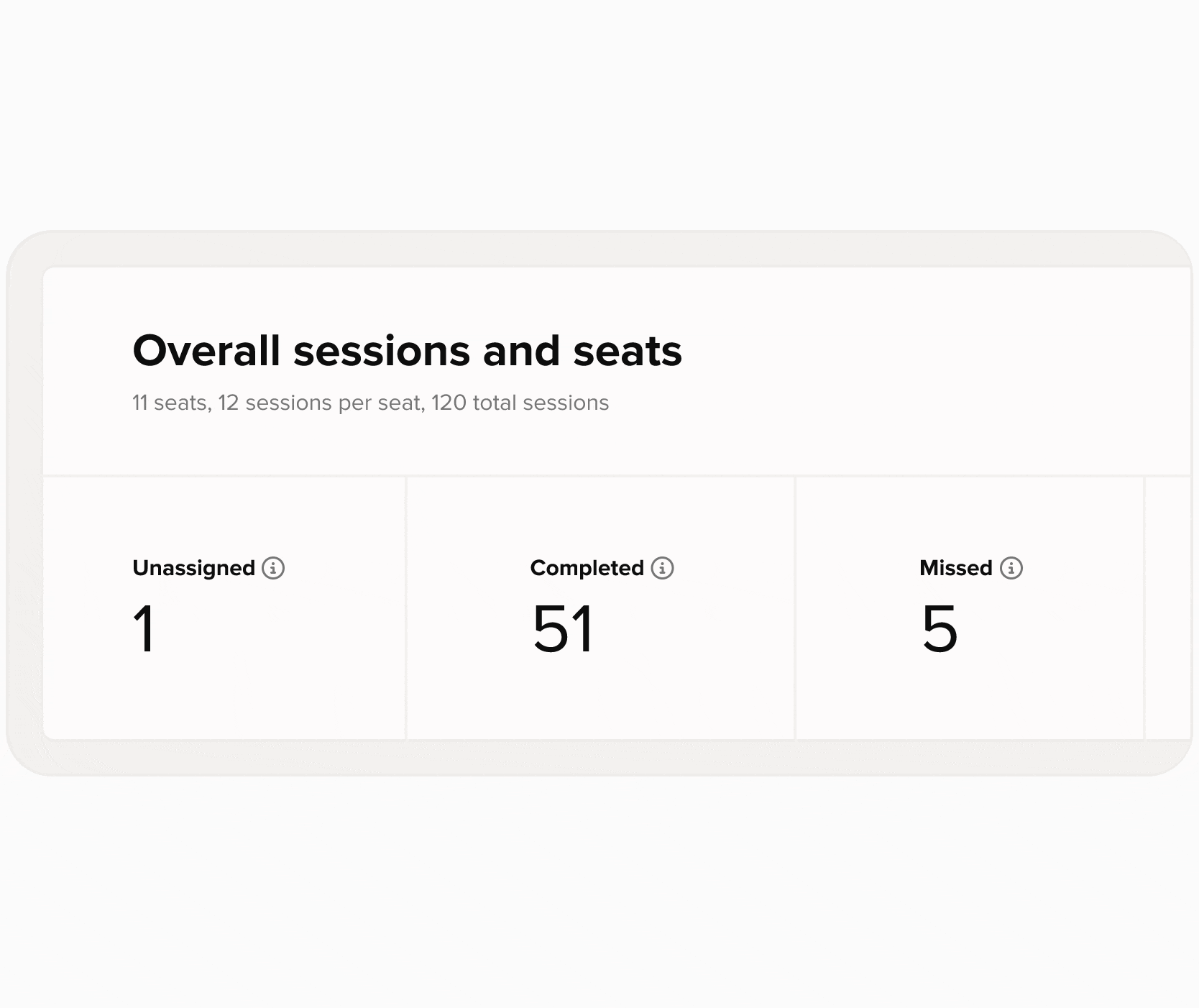Click empty space below the Unassigned count

coord(224,697)
